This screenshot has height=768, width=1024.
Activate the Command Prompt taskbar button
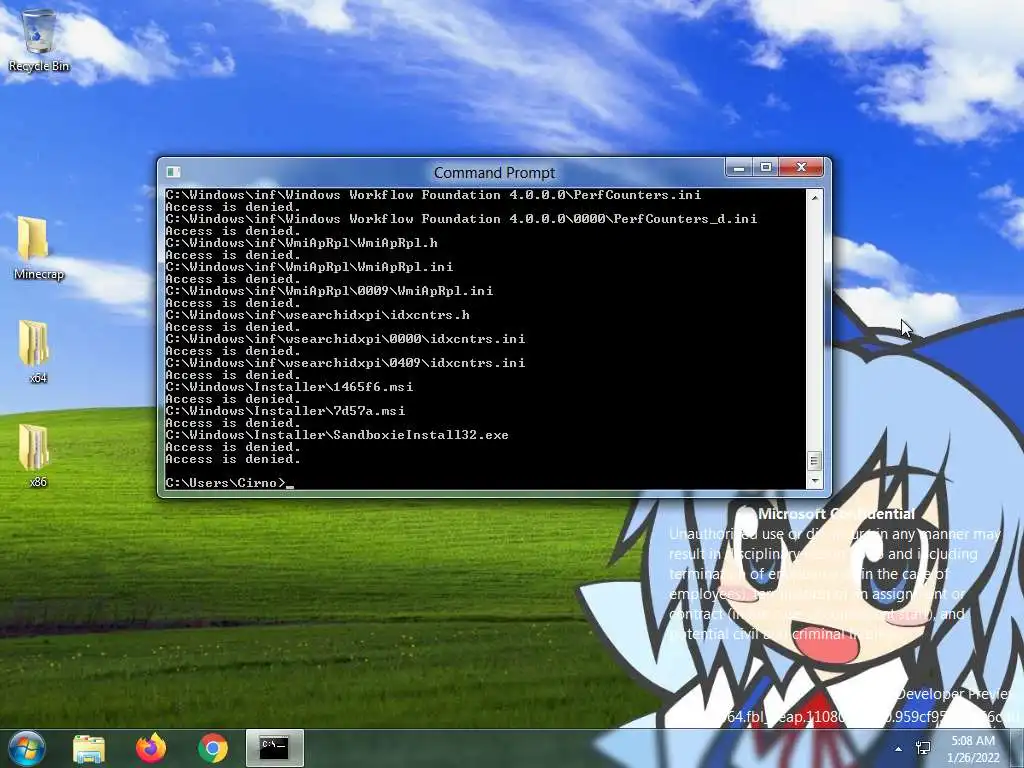tap(274, 748)
